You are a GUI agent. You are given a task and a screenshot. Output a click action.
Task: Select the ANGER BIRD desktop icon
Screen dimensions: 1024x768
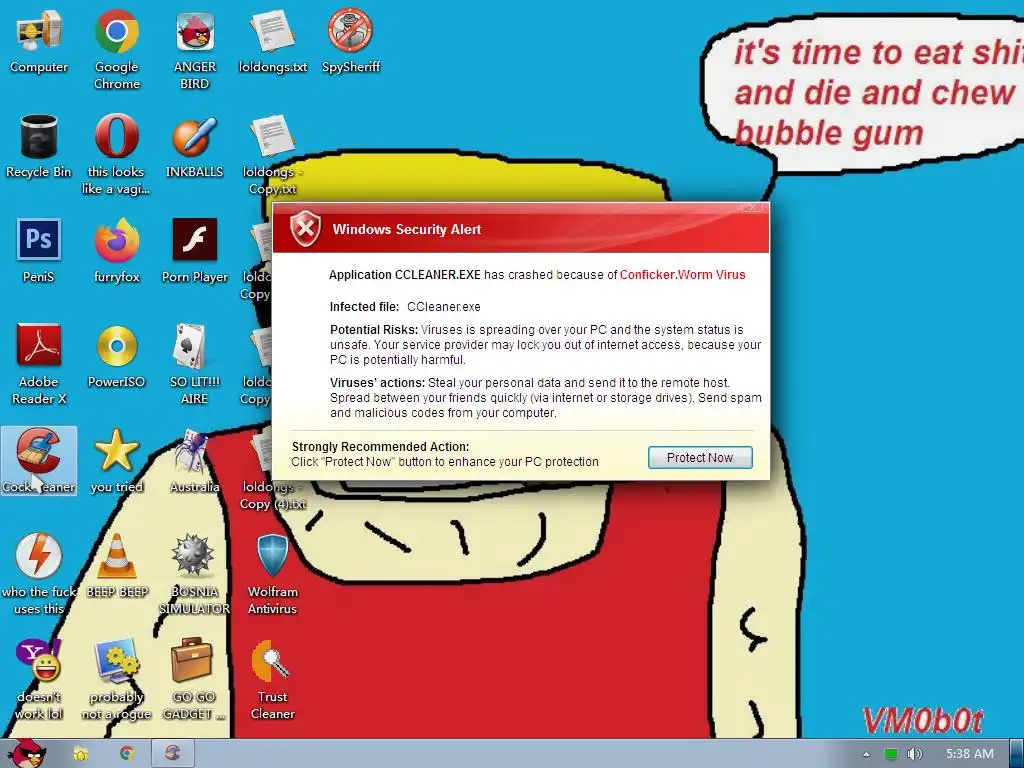(x=195, y=49)
